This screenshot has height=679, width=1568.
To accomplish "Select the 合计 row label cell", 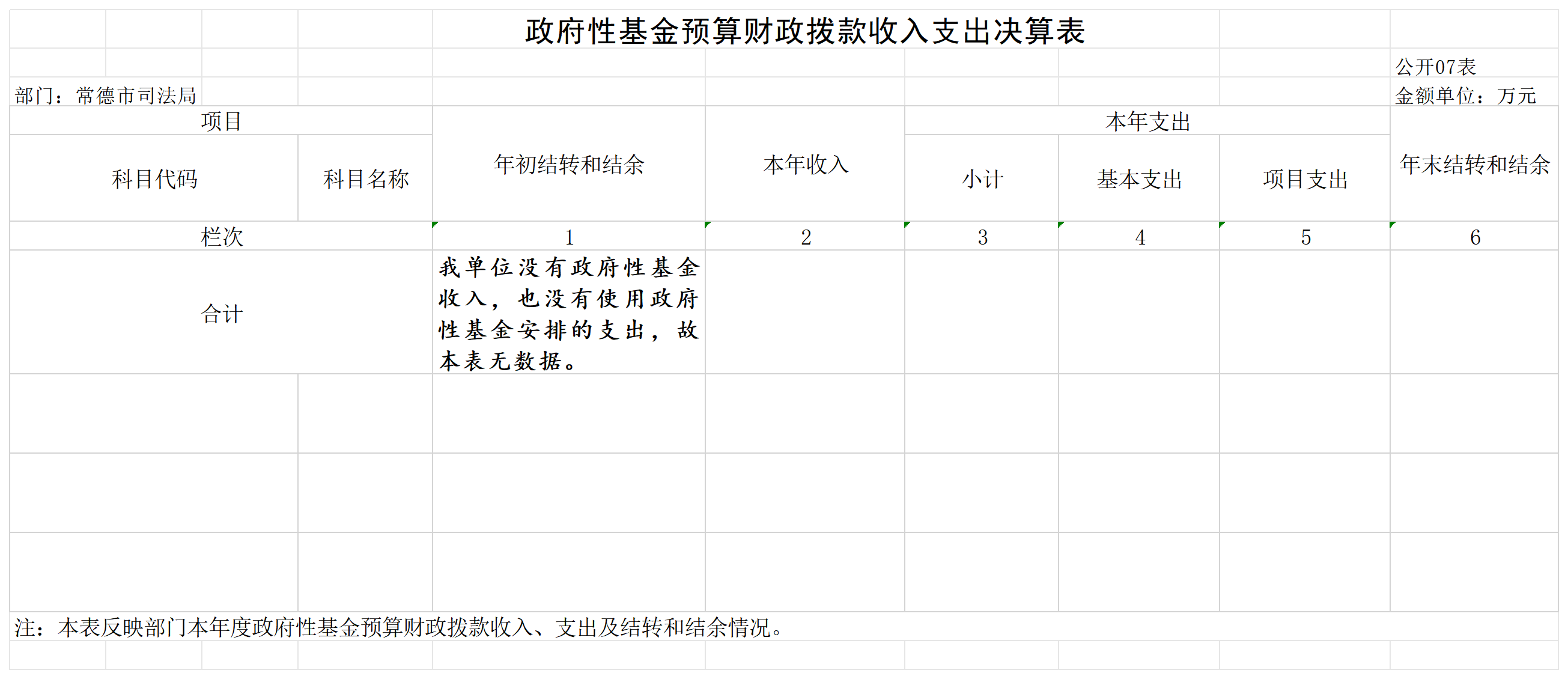I will (221, 313).
